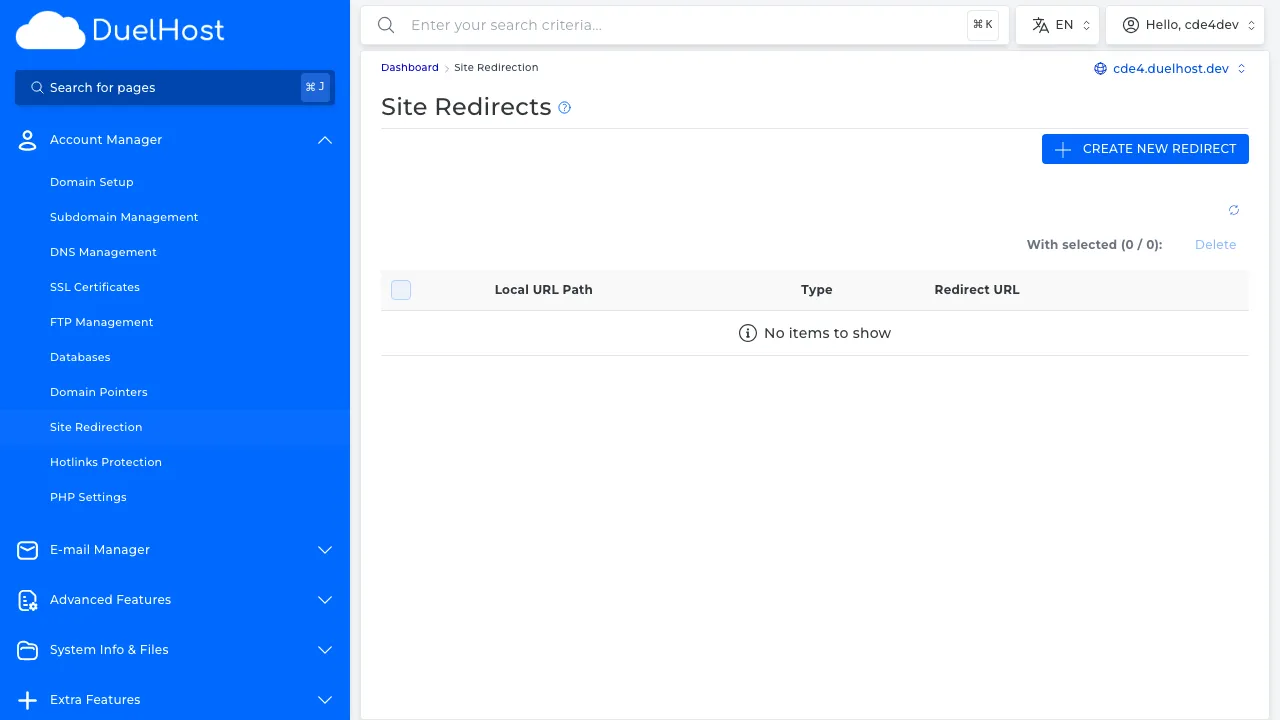This screenshot has width=1280, height=720.
Task: Click the Account Manager person icon
Action: 28,140
